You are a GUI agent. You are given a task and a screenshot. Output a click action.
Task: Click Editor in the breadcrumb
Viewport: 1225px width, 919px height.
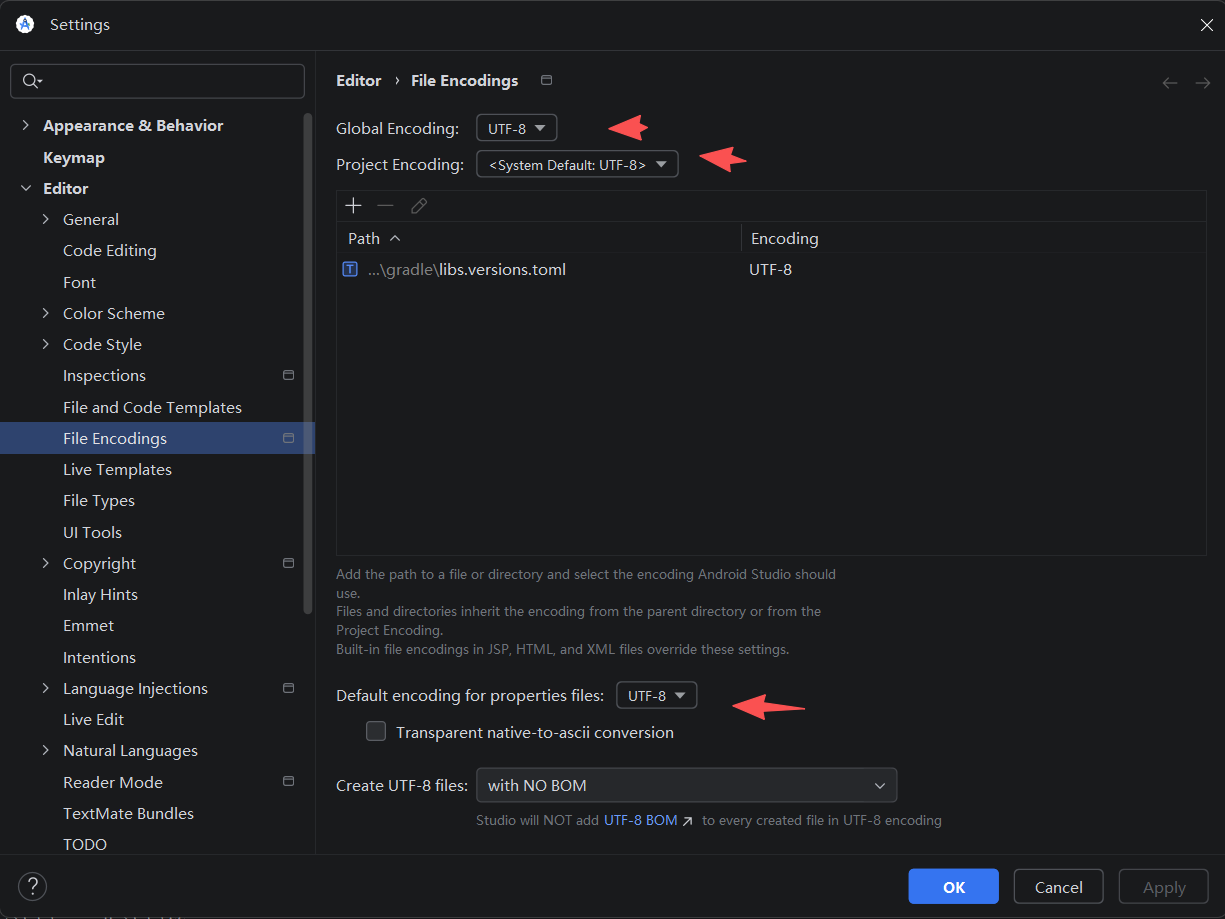coord(359,80)
